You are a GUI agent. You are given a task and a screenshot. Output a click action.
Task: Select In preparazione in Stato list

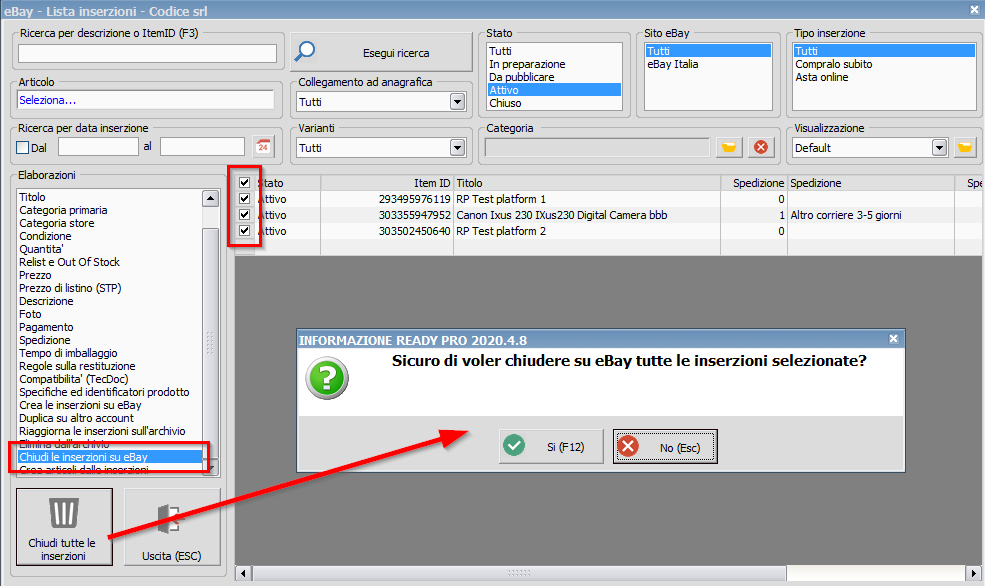click(554, 64)
